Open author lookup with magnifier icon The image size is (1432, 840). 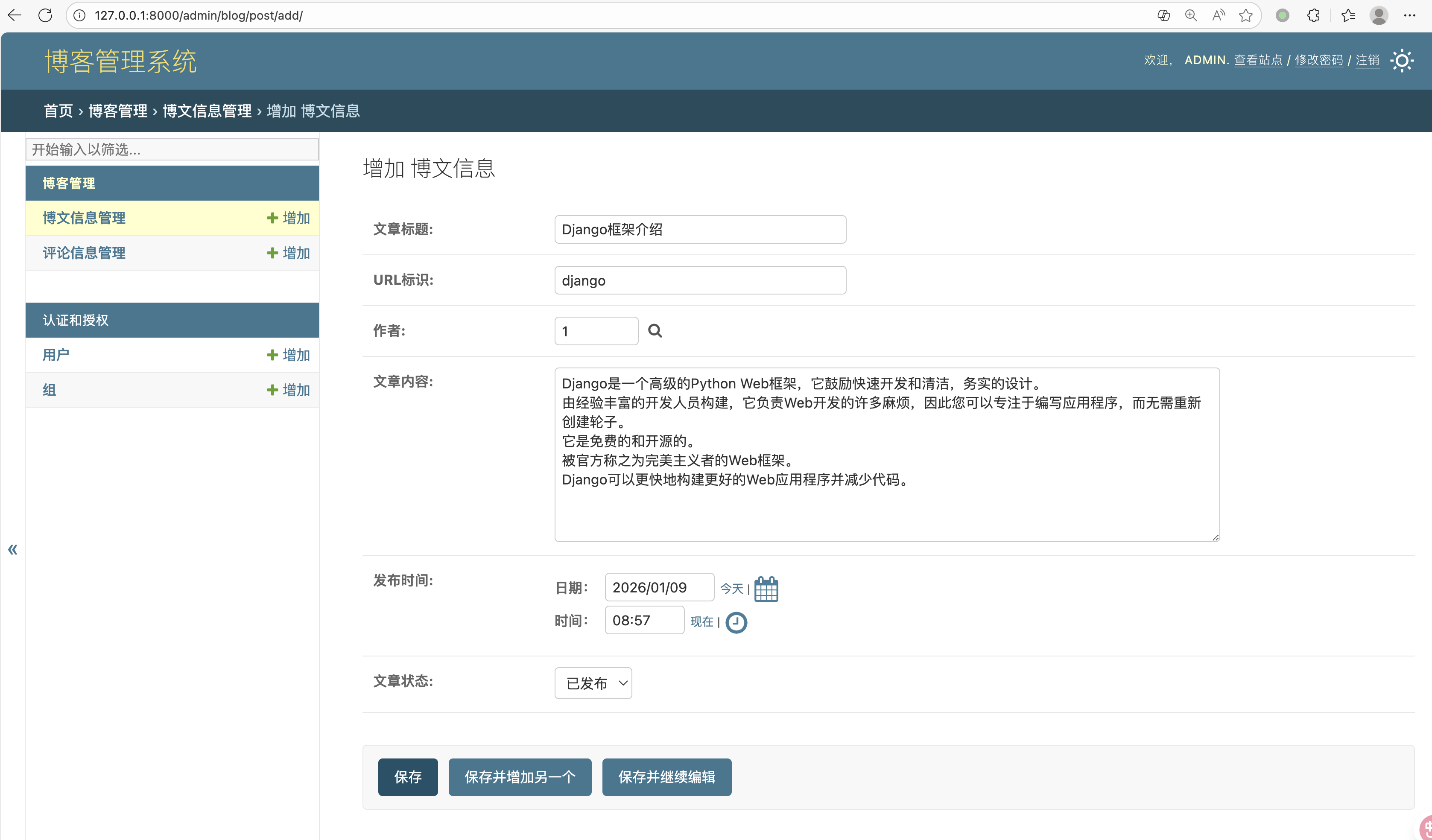coord(655,330)
